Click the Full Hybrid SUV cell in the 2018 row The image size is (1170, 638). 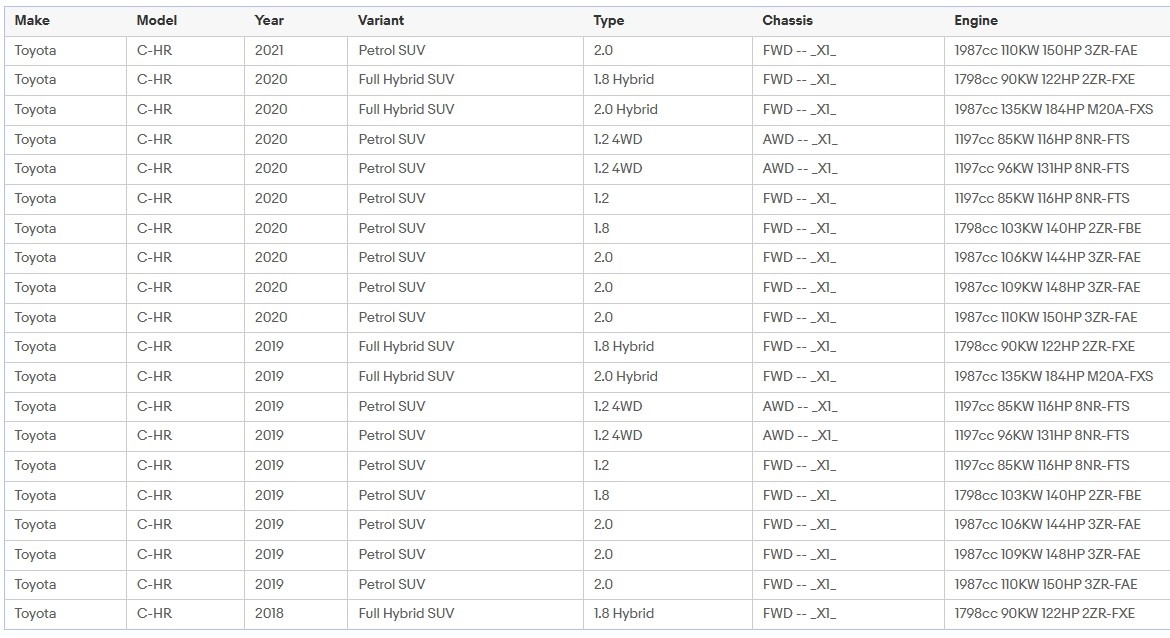406,613
